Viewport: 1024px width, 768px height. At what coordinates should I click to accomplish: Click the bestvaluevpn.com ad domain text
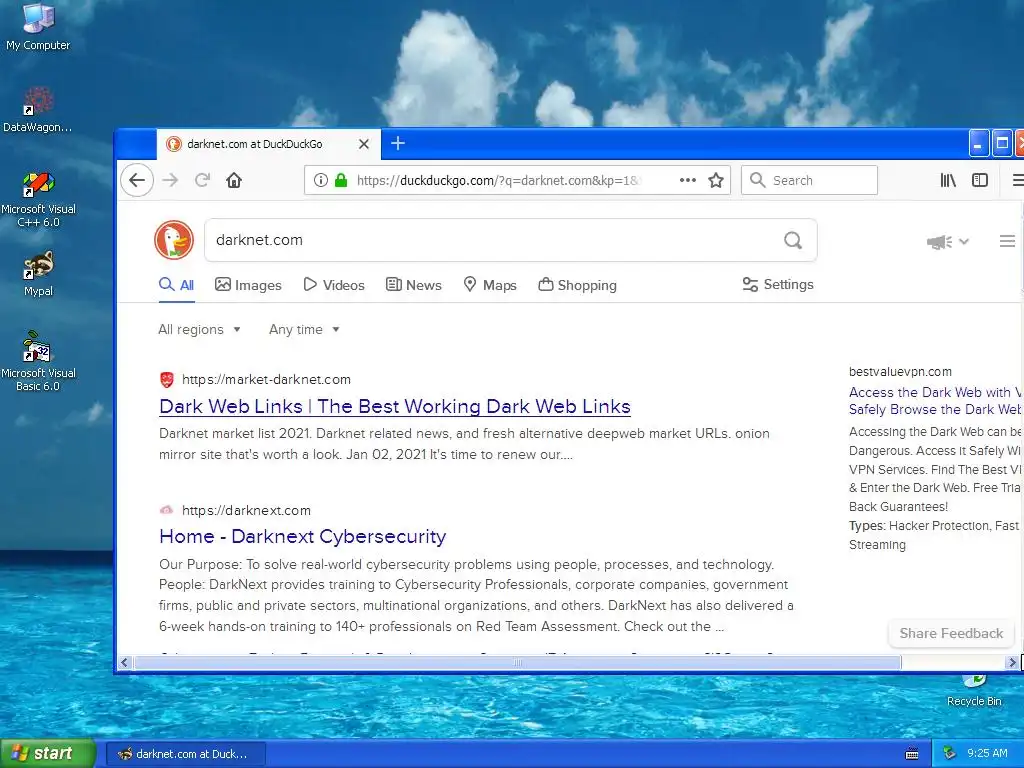point(900,372)
